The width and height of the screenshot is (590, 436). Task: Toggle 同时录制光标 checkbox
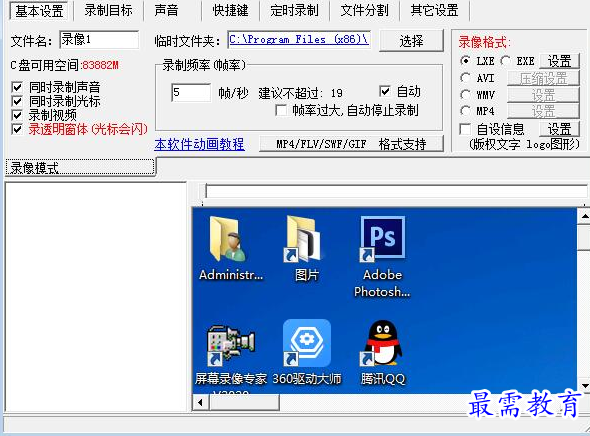click(17, 101)
